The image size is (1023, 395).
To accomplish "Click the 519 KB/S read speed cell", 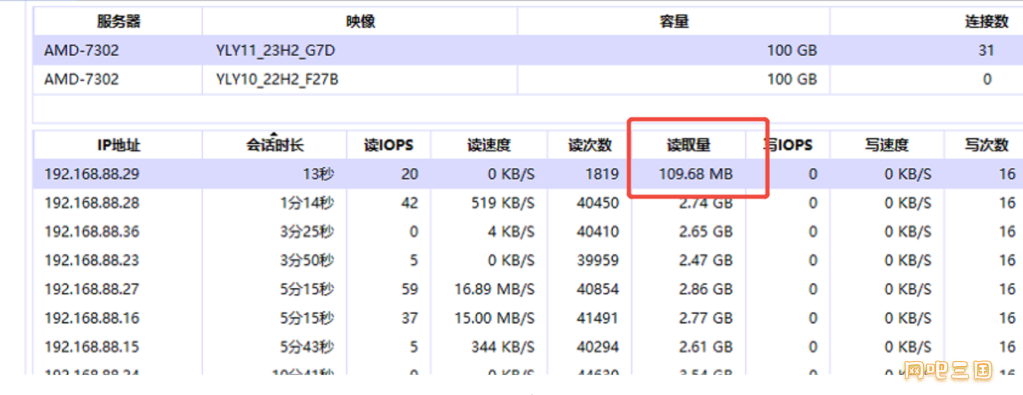I will [502, 203].
